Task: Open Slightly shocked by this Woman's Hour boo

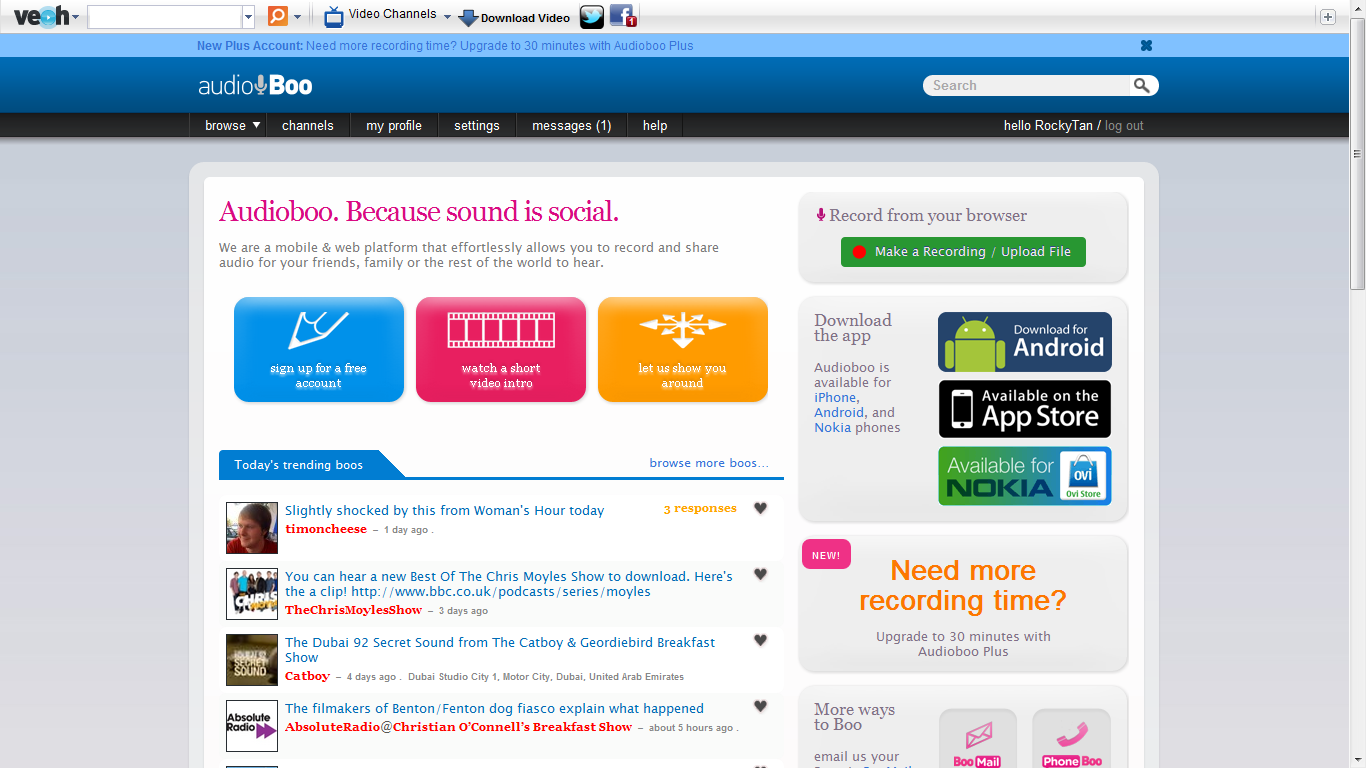Action: pos(445,510)
